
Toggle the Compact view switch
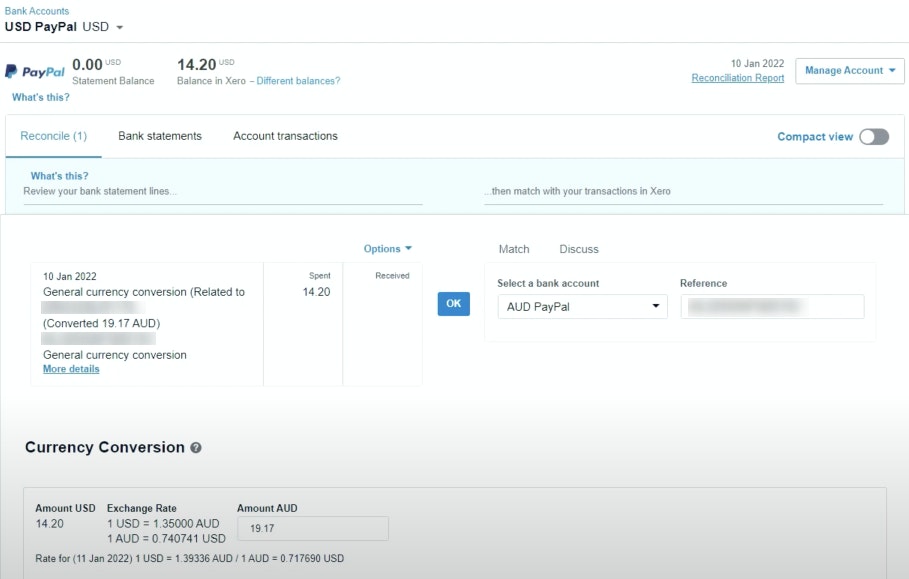(874, 137)
